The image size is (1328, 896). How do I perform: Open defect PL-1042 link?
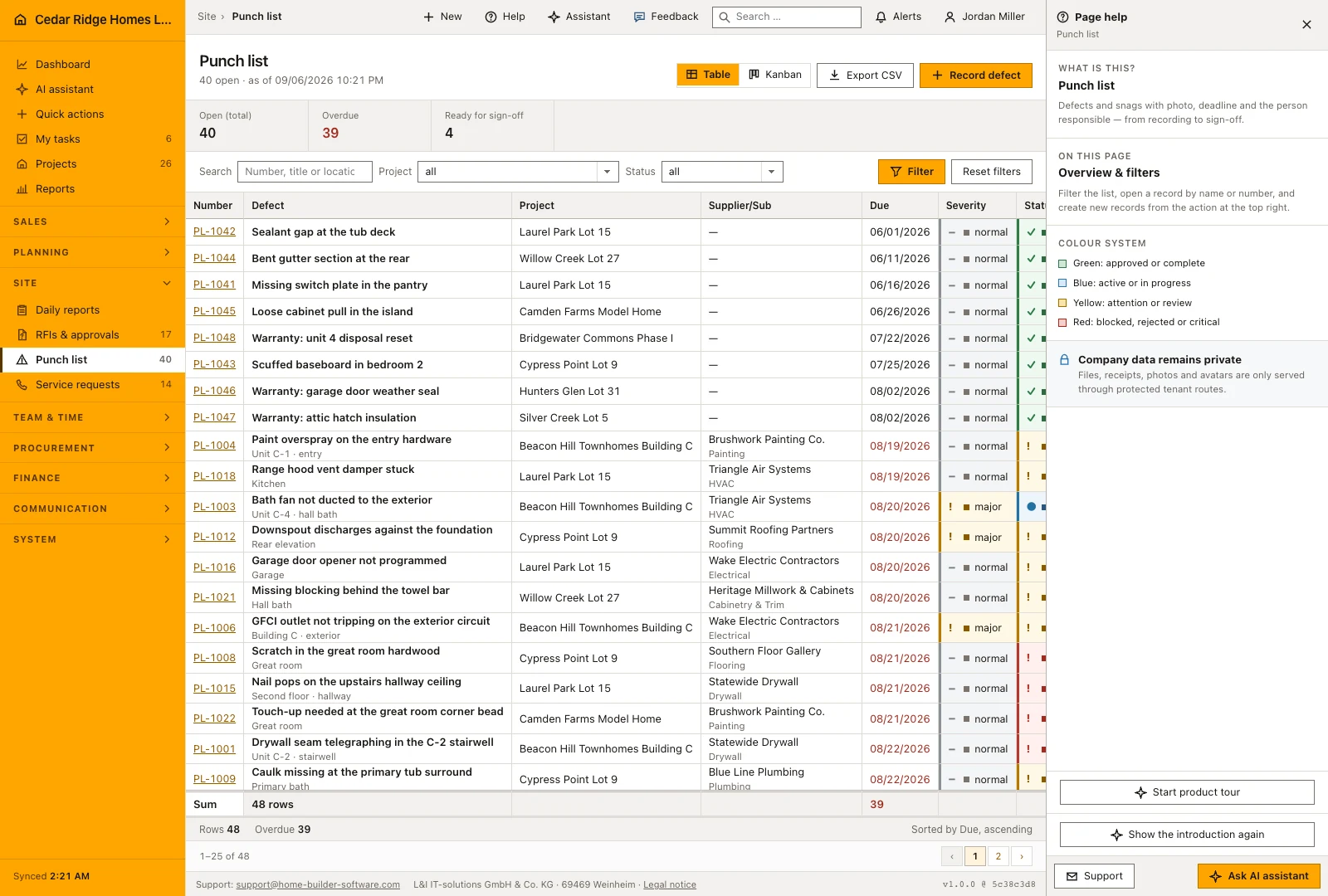[214, 231]
